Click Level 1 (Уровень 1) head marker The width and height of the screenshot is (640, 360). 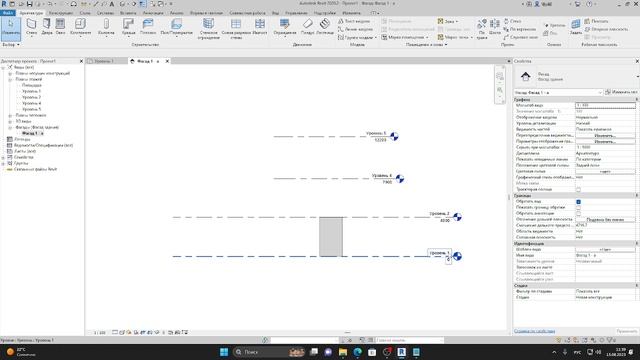(457, 256)
